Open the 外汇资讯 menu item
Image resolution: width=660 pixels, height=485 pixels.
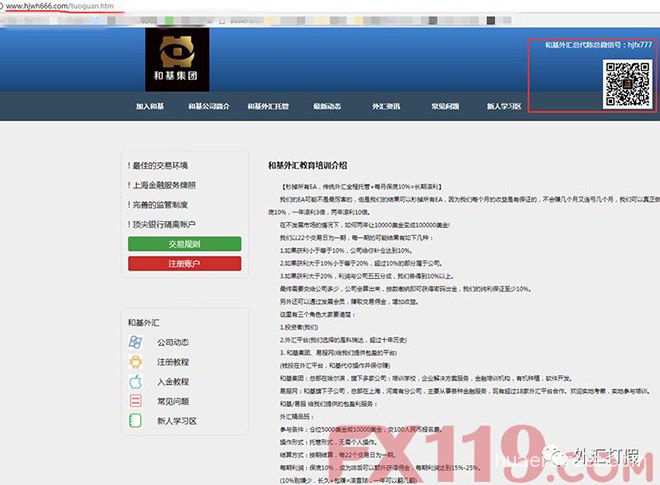386,107
